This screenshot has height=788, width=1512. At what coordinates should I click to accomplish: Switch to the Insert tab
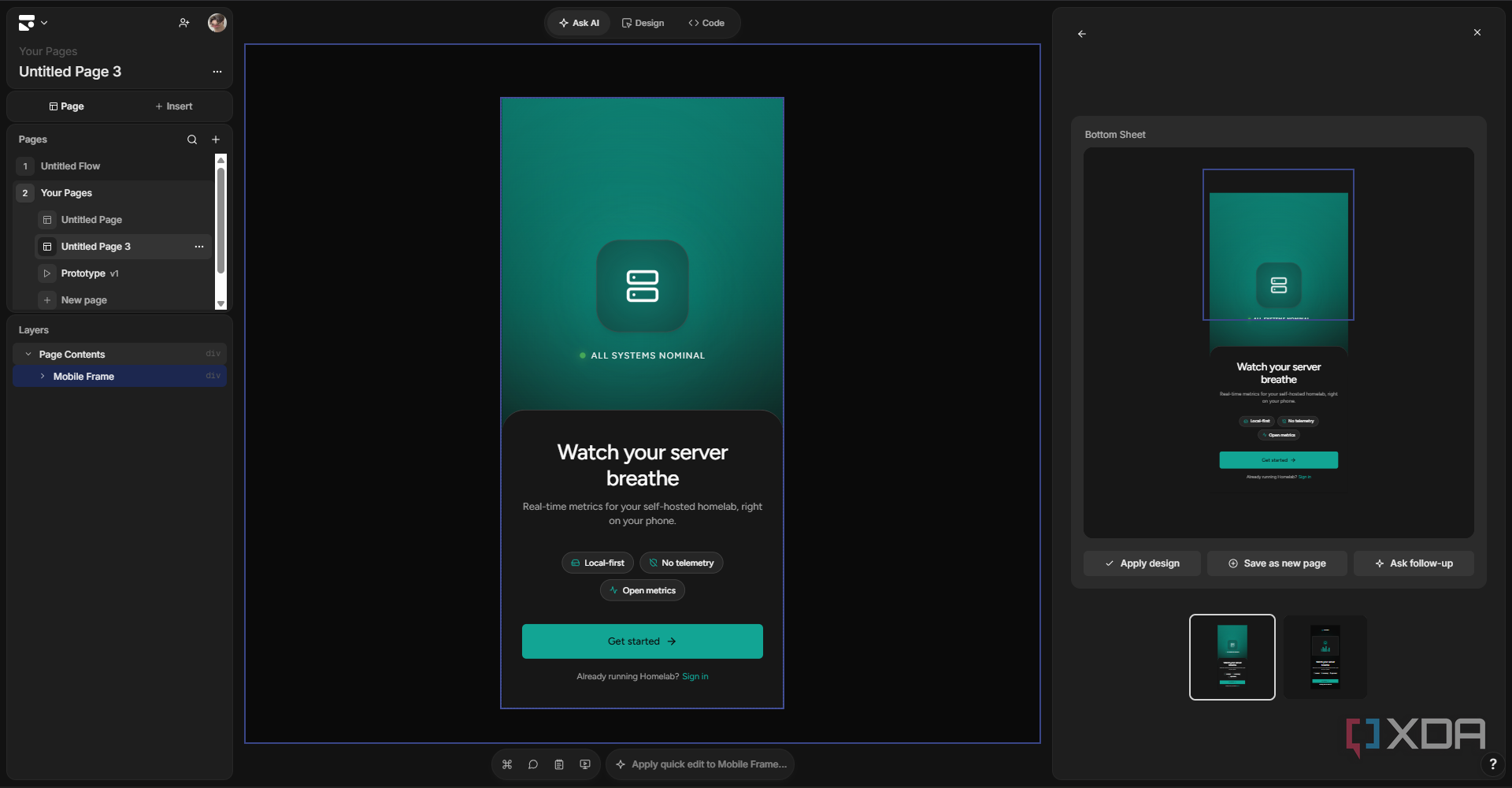(x=173, y=106)
